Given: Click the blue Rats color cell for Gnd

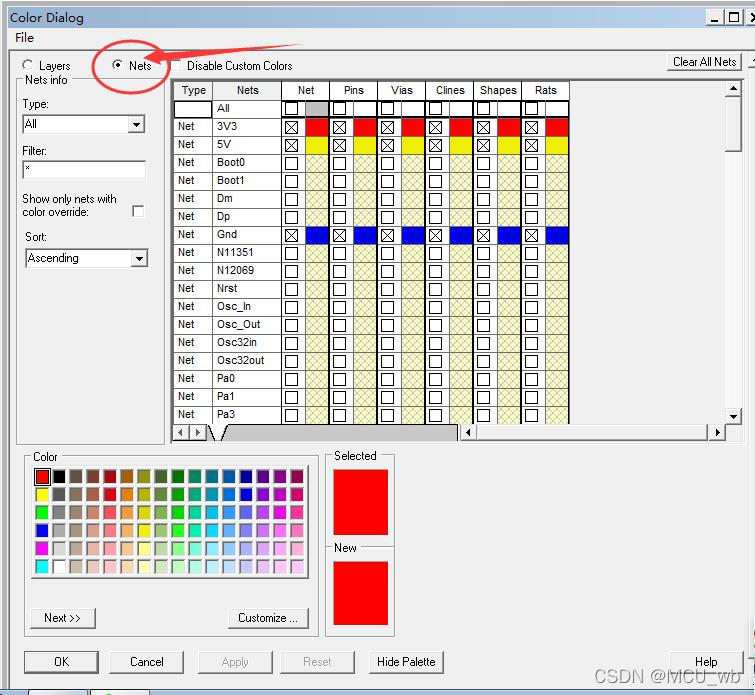Looking at the screenshot, I should tap(557, 235).
